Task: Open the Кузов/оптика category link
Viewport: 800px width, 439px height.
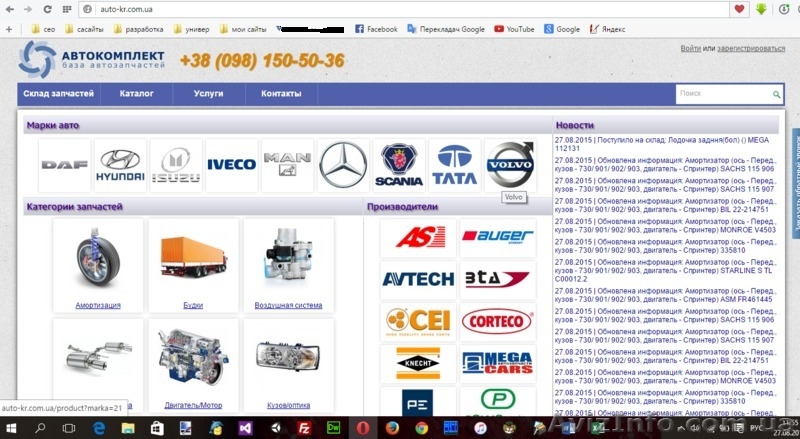Action: (x=288, y=405)
